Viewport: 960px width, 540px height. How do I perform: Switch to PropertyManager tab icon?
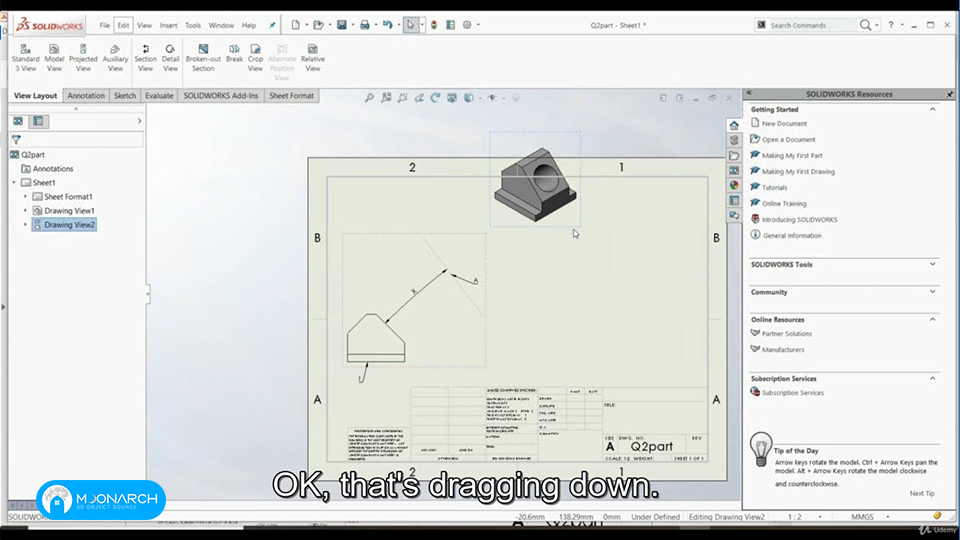coord(39,121)
